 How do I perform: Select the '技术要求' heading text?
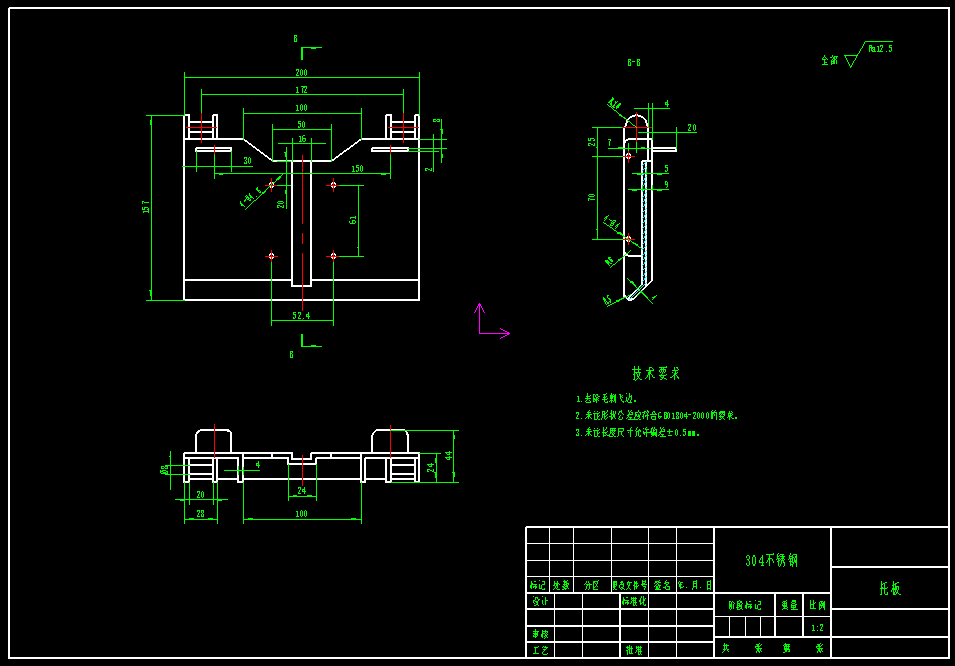655,374
